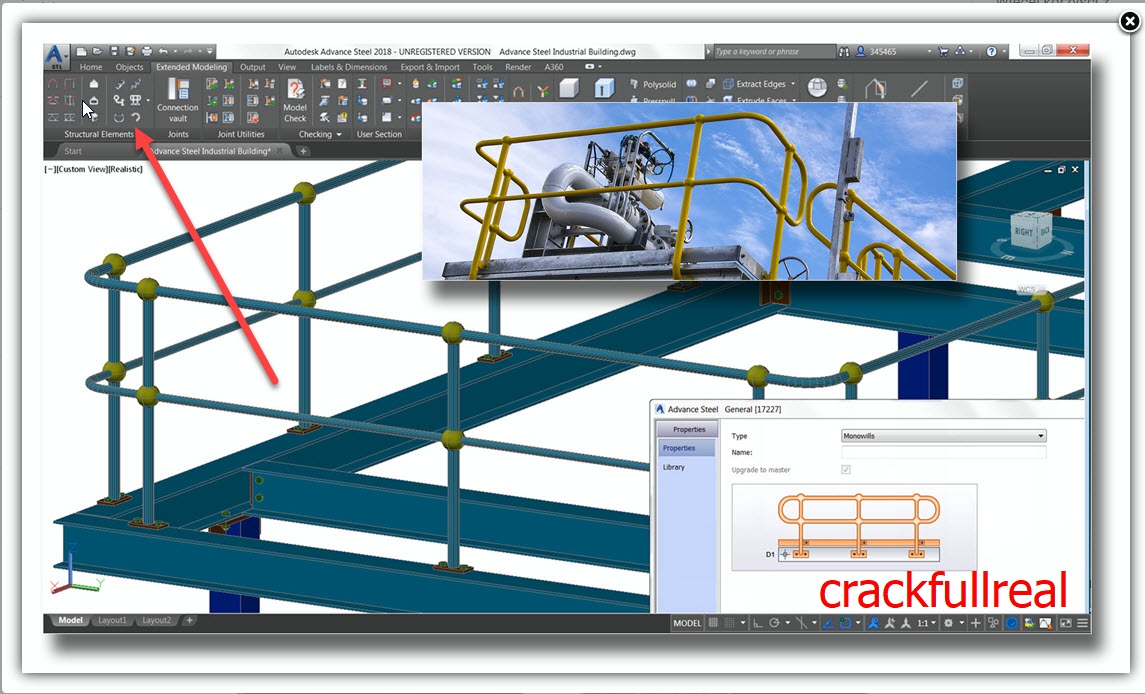Screen dimensions: 1145x694
Task: Toggle grid display in status bar
Action: click(x=713, y=623)
